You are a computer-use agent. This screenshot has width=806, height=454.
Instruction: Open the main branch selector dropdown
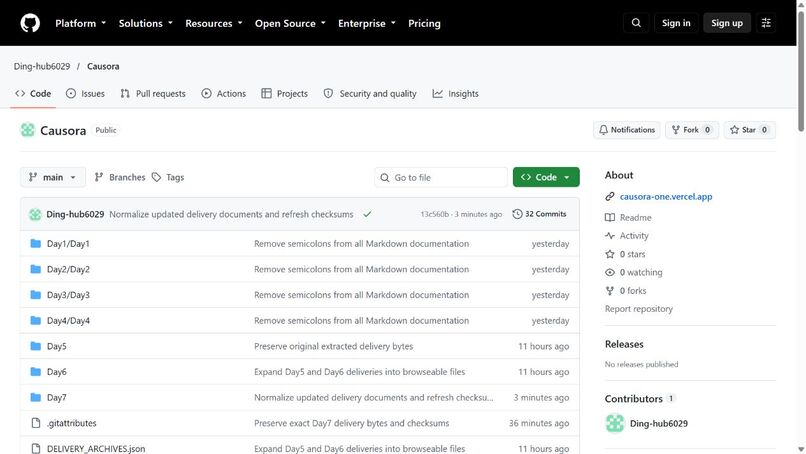pos(53,177)
